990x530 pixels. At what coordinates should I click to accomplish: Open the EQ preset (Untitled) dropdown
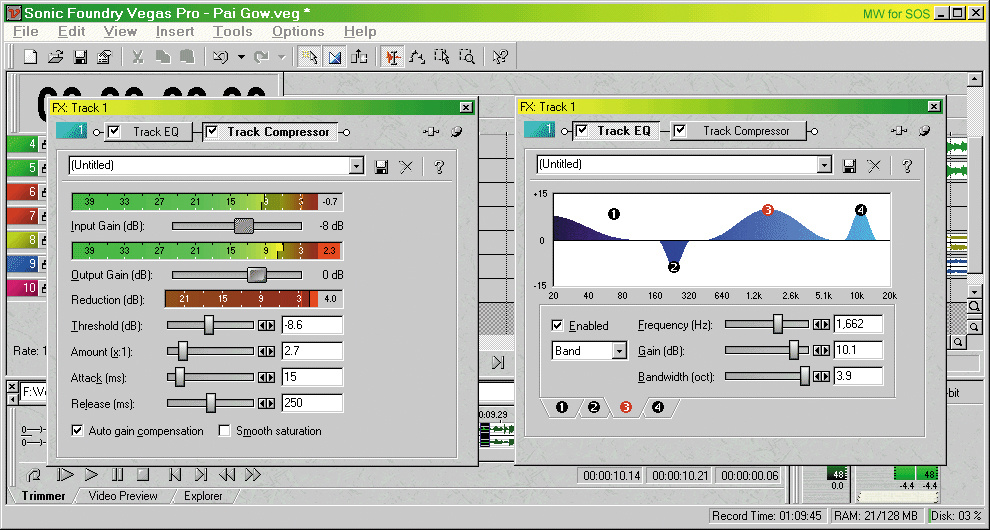pyautogui.click(x=824, y=165)
